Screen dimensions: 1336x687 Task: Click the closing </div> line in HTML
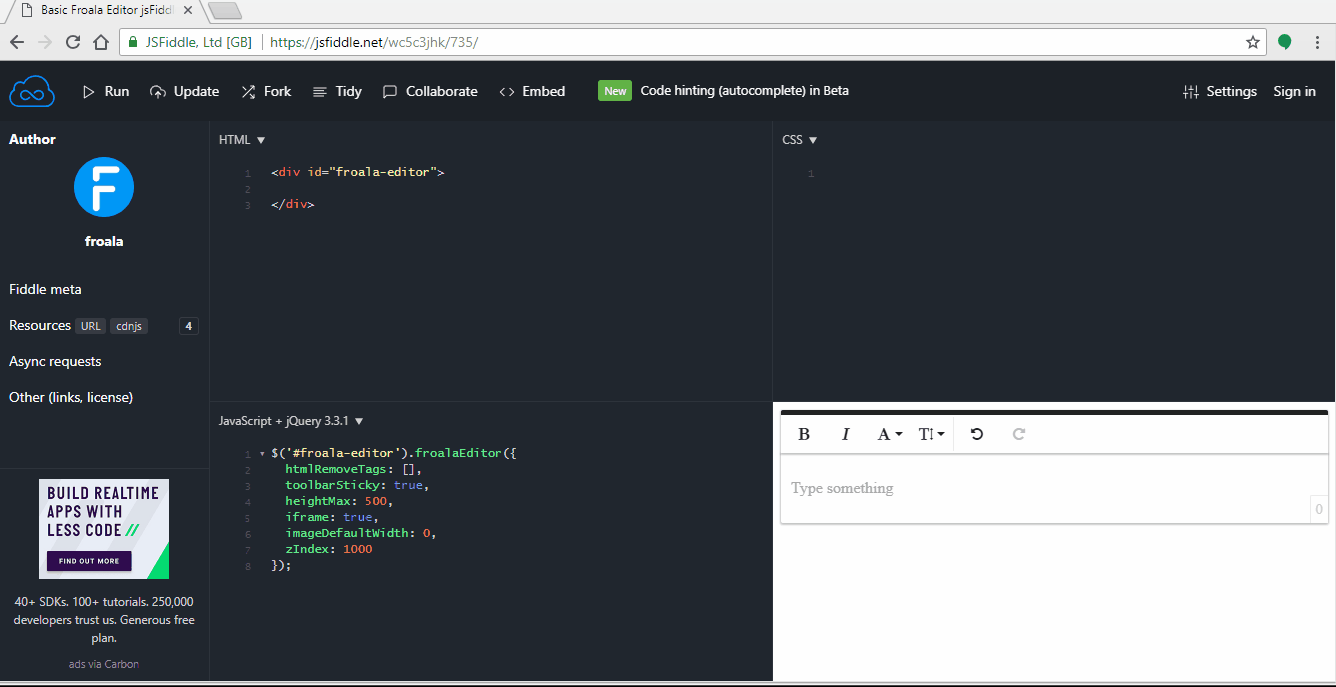tap(292, 204)
